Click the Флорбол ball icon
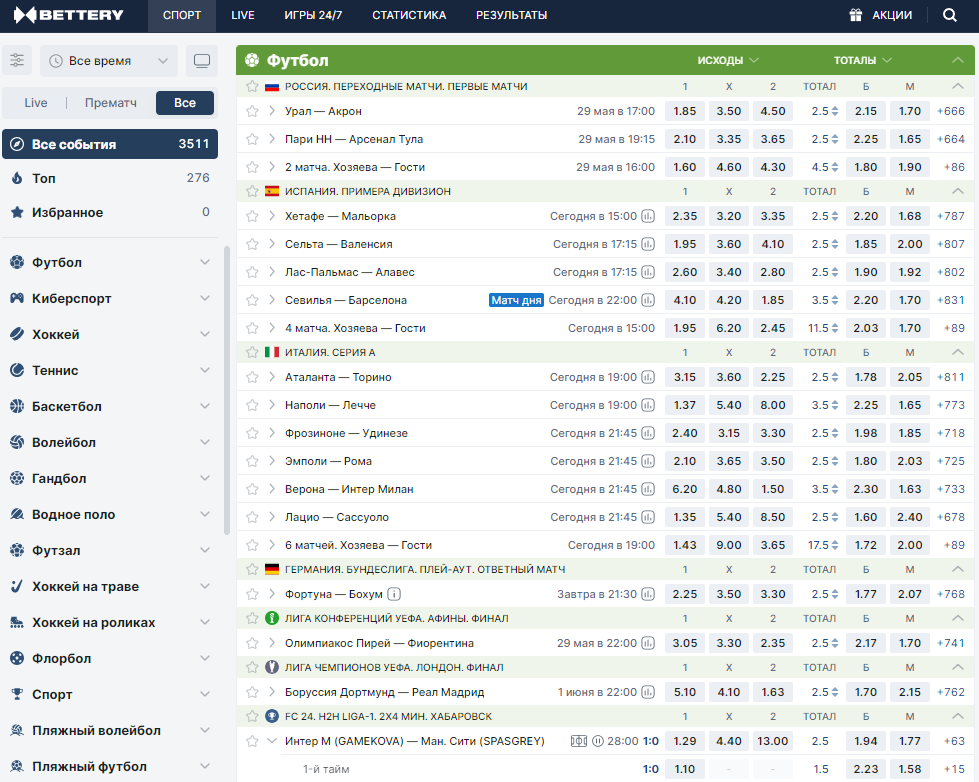The image size is (979, 782). pyautogui.click(x=17, y=658)
